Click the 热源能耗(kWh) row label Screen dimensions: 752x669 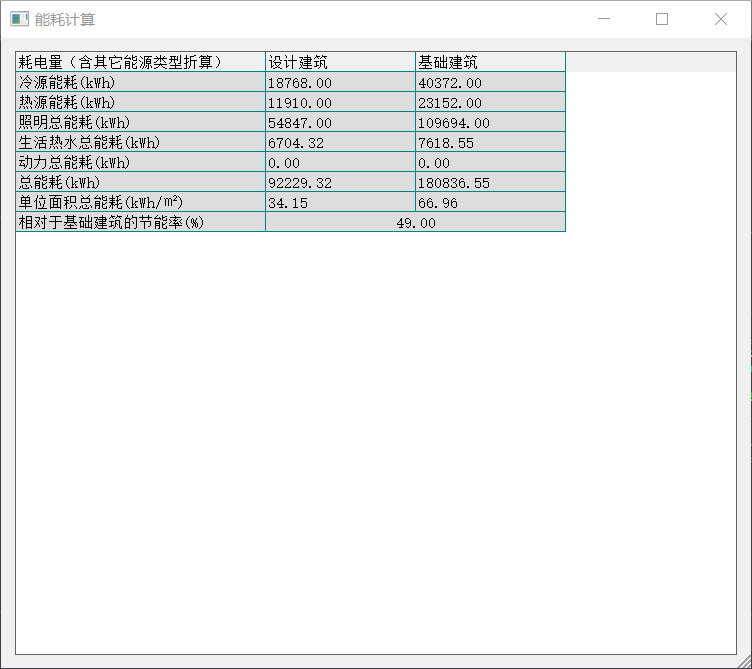coord(140,102)
